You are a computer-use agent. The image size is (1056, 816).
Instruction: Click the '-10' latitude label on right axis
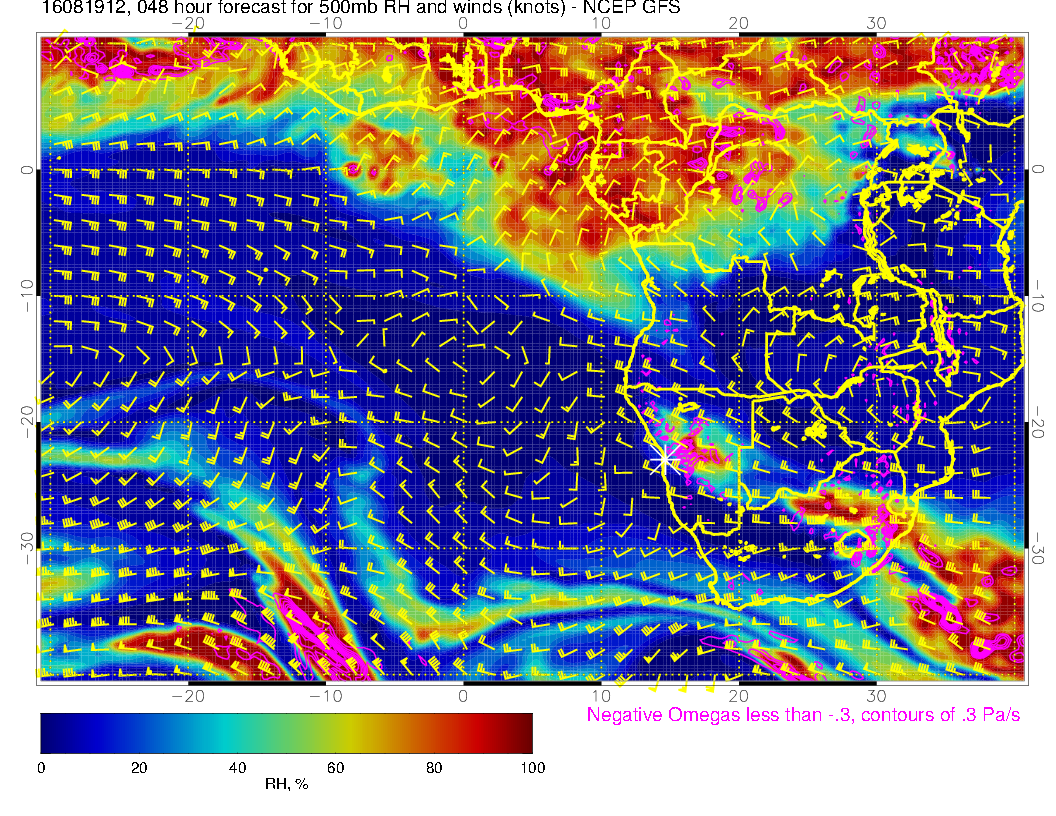pos(1039,296)
